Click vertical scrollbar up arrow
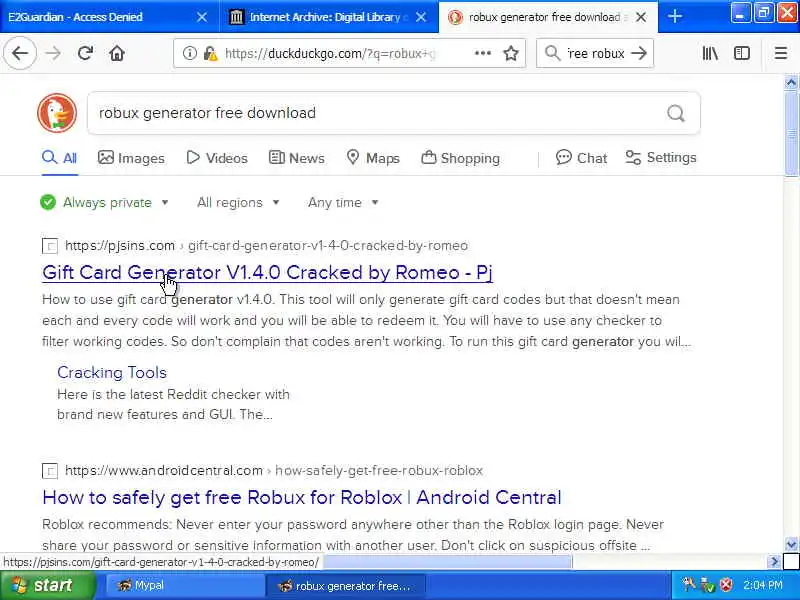The width and height of the screenshot is (800, 600). pyautogui.click(x=791, y=82)
